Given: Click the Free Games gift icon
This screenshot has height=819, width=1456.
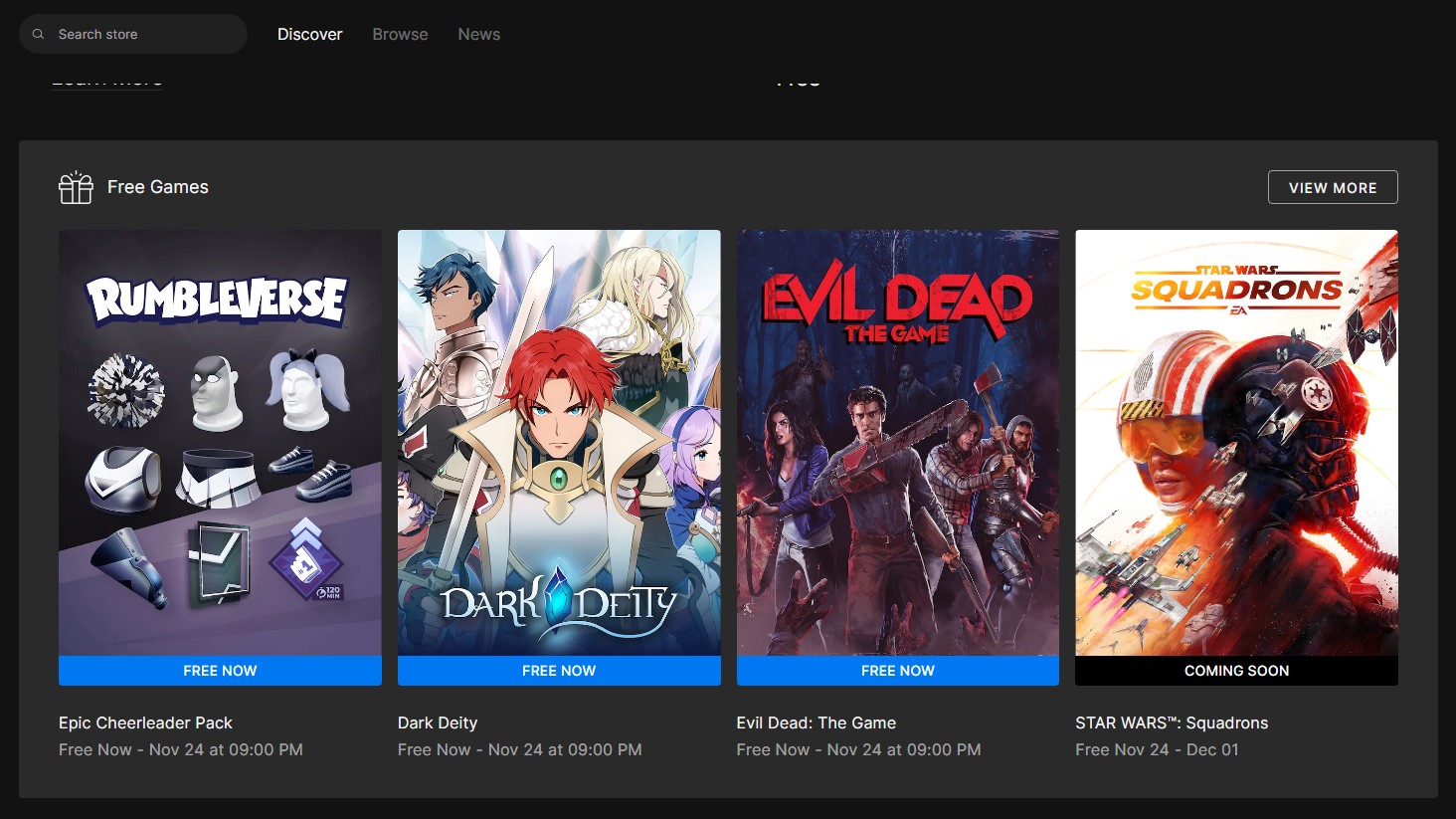Looking at the screenshot, I should pyautogui.click(x=76, y=187).
